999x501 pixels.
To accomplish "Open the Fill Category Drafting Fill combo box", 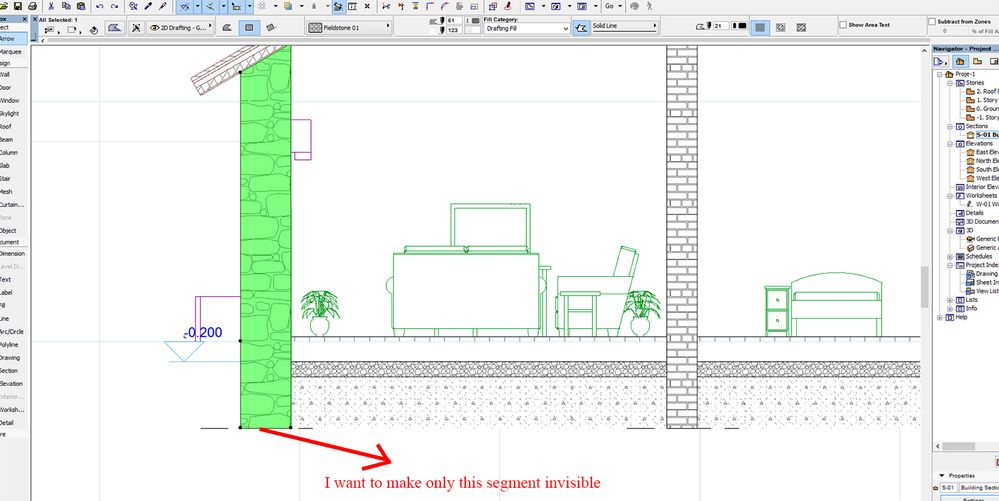I will pyautogui.click(x=527, y=29).
